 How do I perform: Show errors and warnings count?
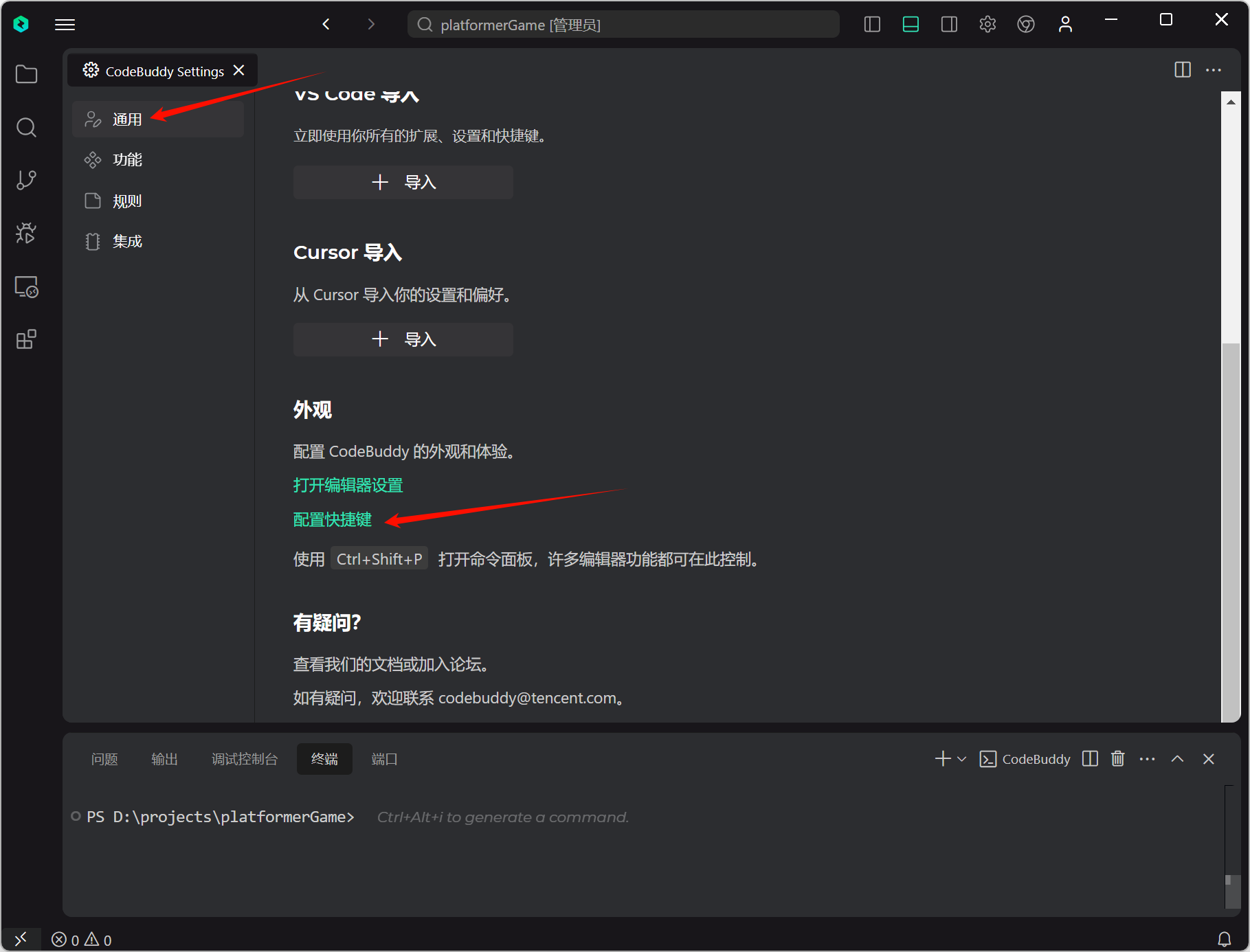pyautogui.click(x=82, y=940)
